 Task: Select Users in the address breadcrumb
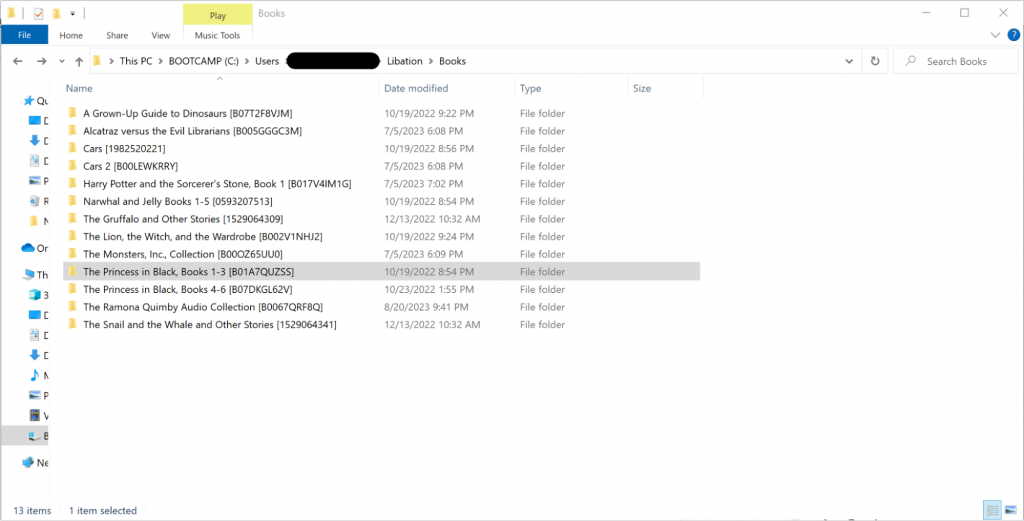(266, 61)
